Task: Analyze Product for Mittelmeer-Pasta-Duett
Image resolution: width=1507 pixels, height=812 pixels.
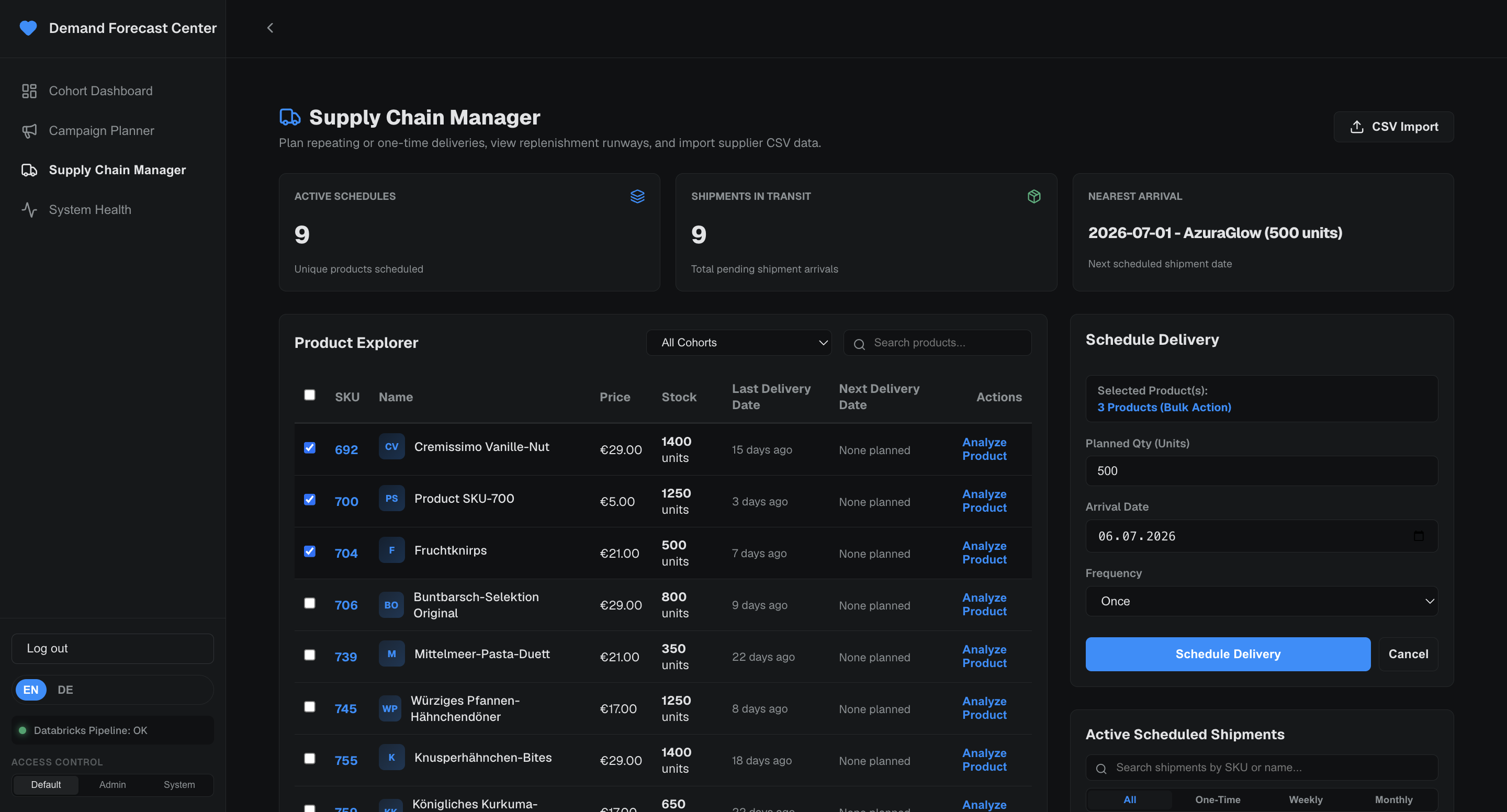Action: 984,657
